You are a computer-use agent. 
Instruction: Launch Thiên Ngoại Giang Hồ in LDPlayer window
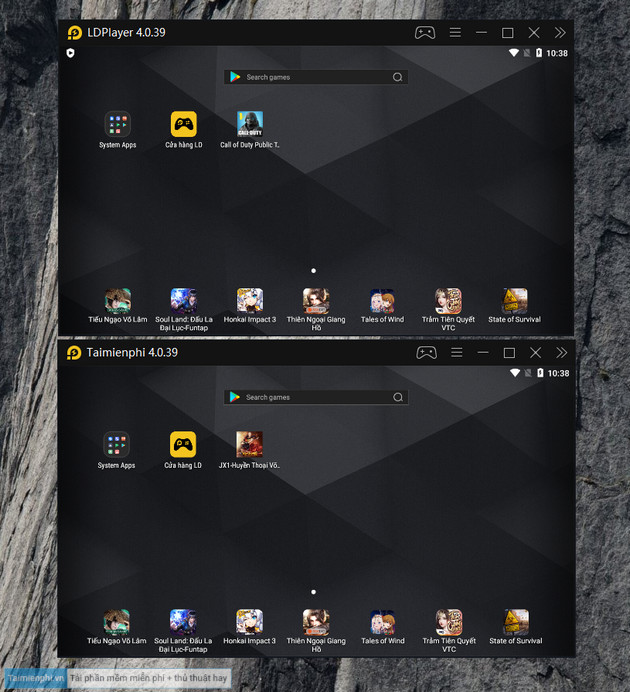(x=316, y=309)
